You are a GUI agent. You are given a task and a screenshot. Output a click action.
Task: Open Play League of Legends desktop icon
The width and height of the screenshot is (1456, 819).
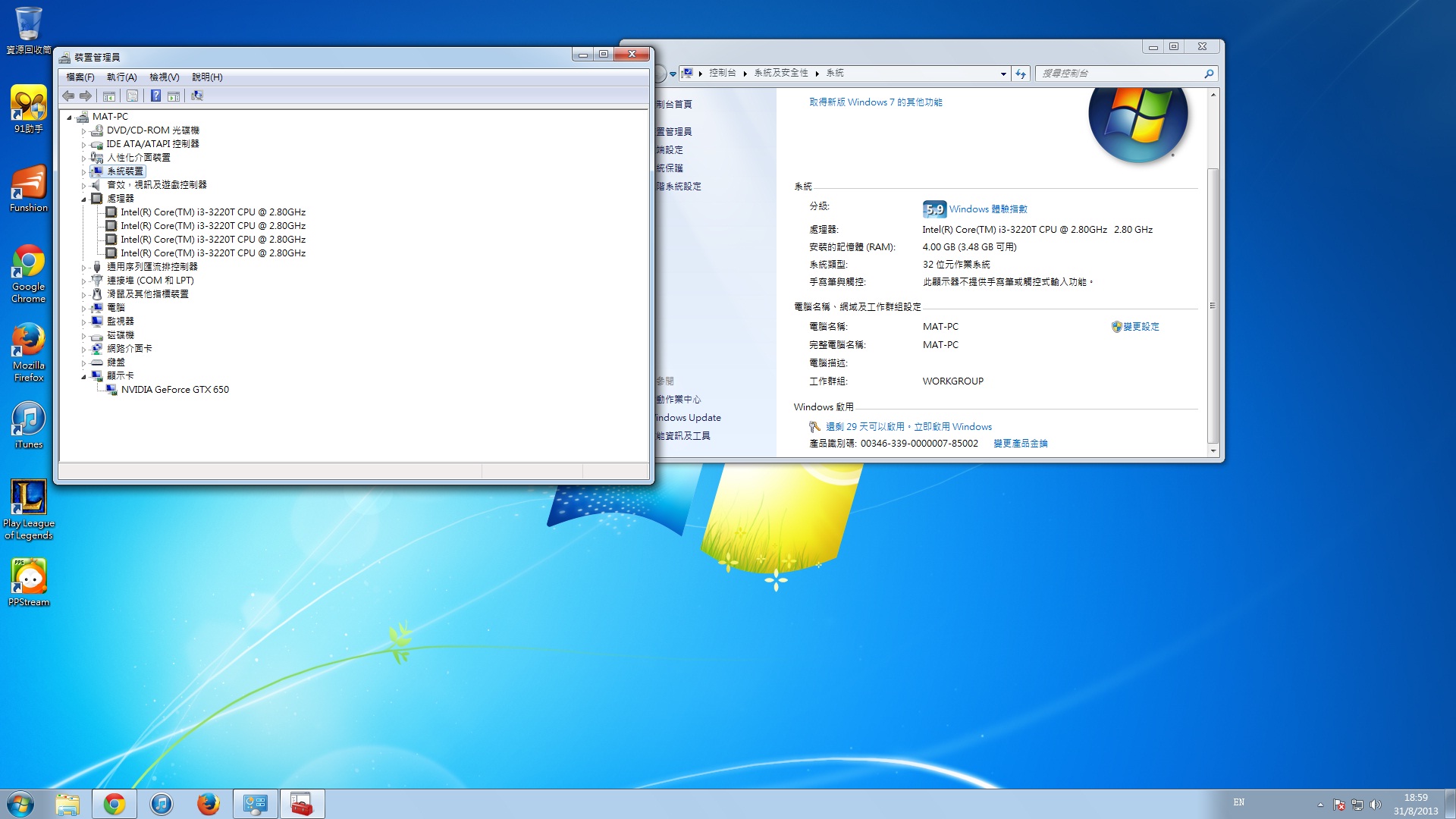pyautogui.click(x=29, y=510)
